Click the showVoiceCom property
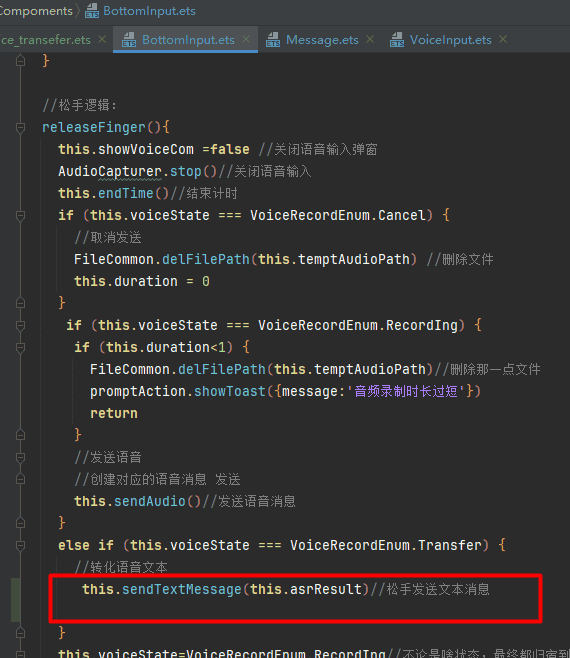Viewport: 570px width, 658px height. click(146, 149)
